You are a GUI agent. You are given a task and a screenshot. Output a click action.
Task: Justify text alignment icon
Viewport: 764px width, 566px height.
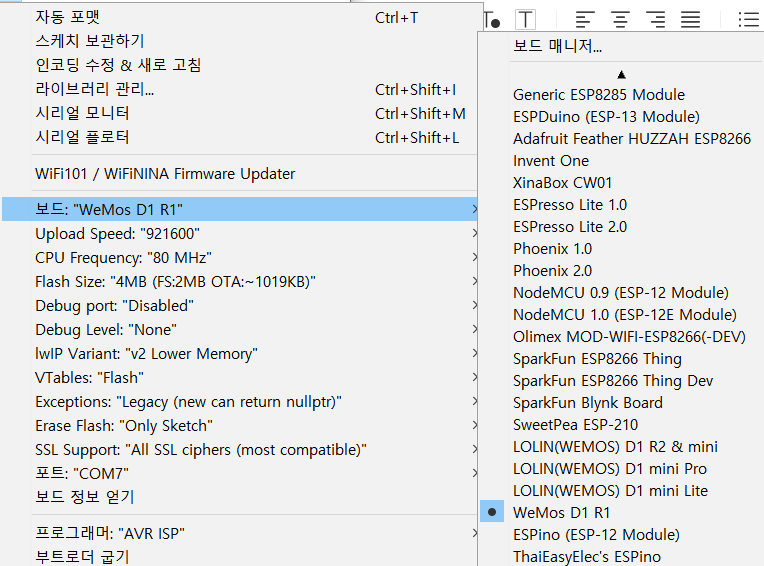[690, 19]
